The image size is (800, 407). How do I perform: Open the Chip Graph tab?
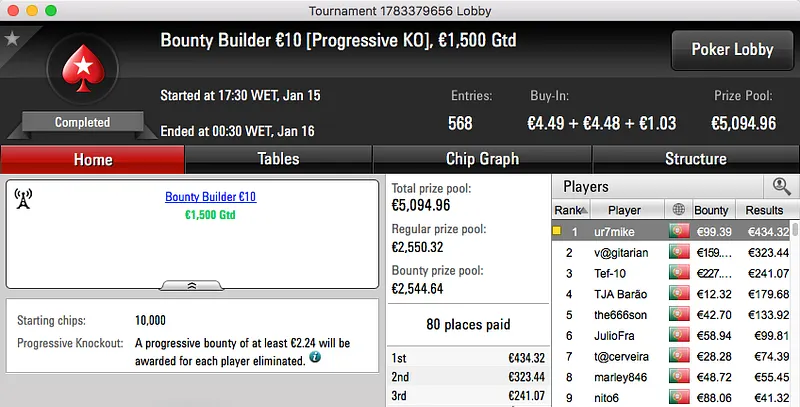pos(482,159)
